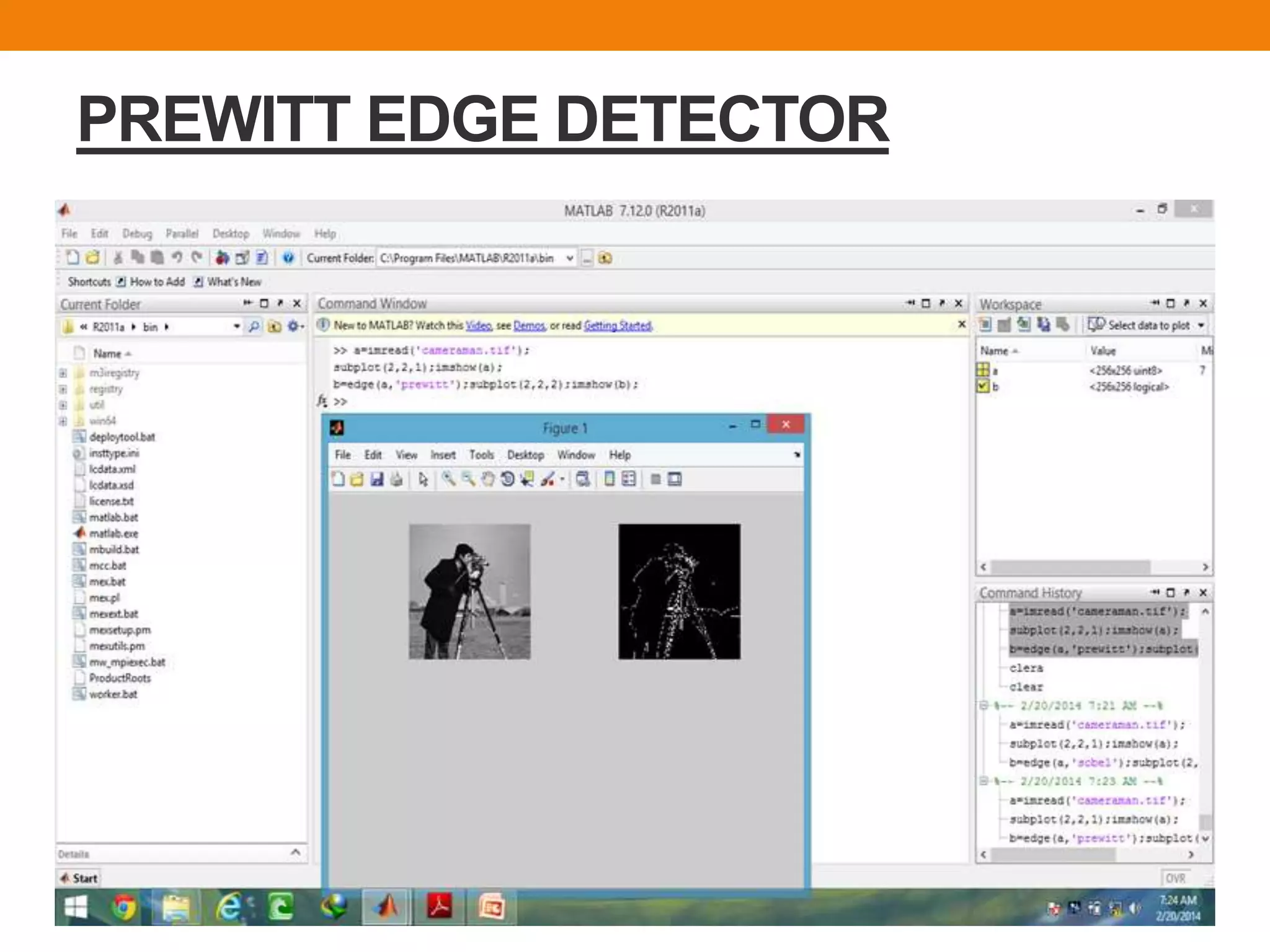Viewport: 1270px width, 952px height.
Task: Click the Rotate 3D tool icon
Action: click(x=507, y=479)
